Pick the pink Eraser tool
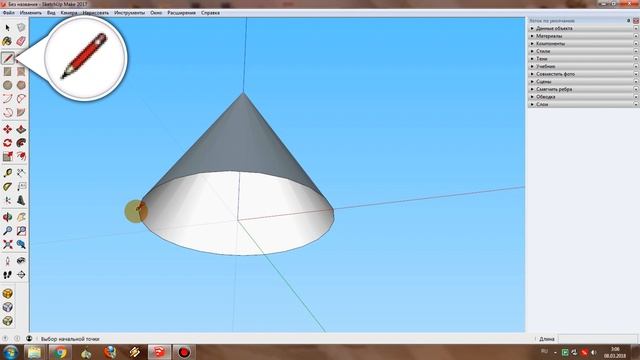The height and width of the screenshot is (360, 640). 21,41
